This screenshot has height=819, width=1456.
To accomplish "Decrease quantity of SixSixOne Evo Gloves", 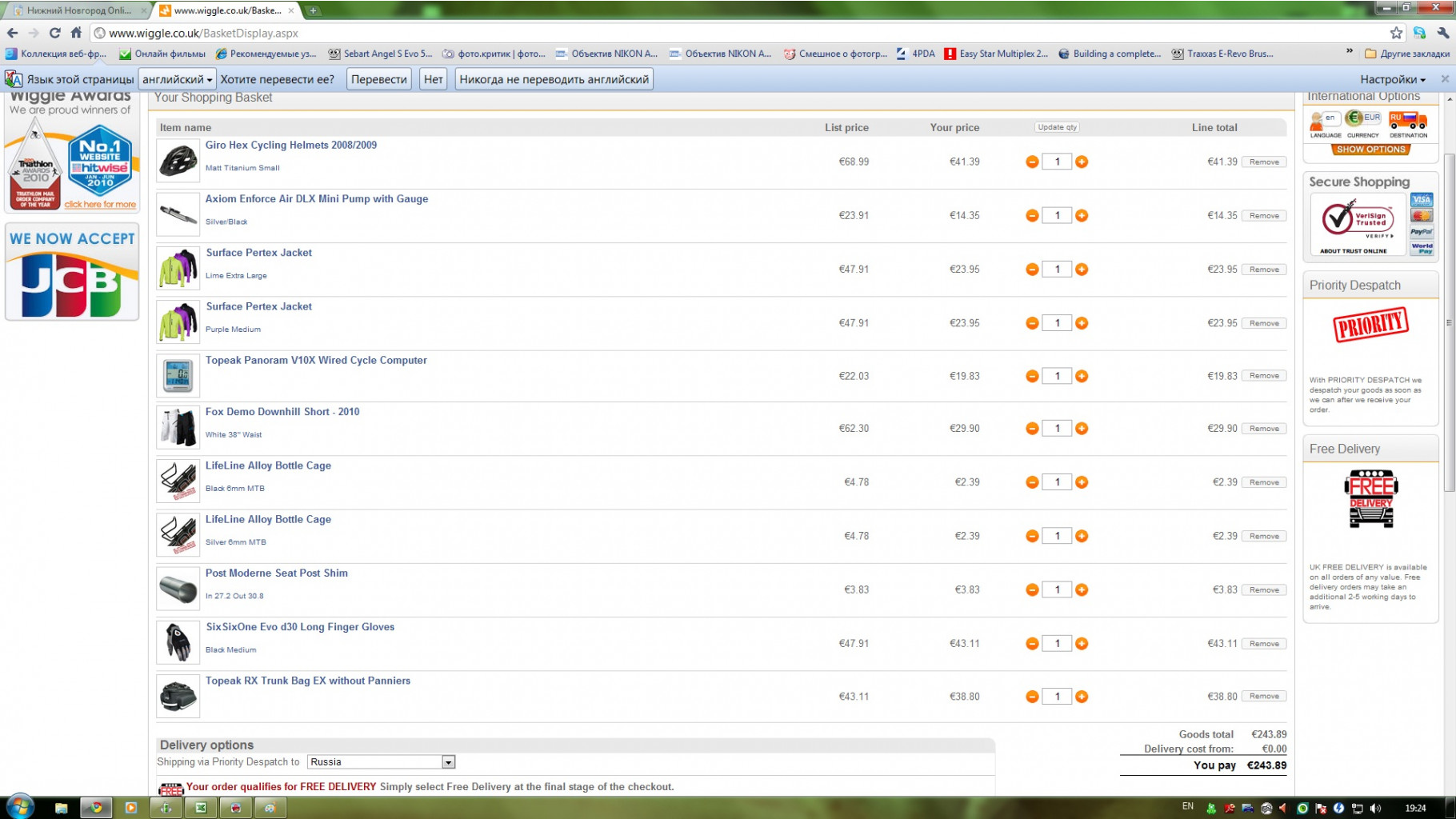I will pyautogui.click(x=1032, y=643).
